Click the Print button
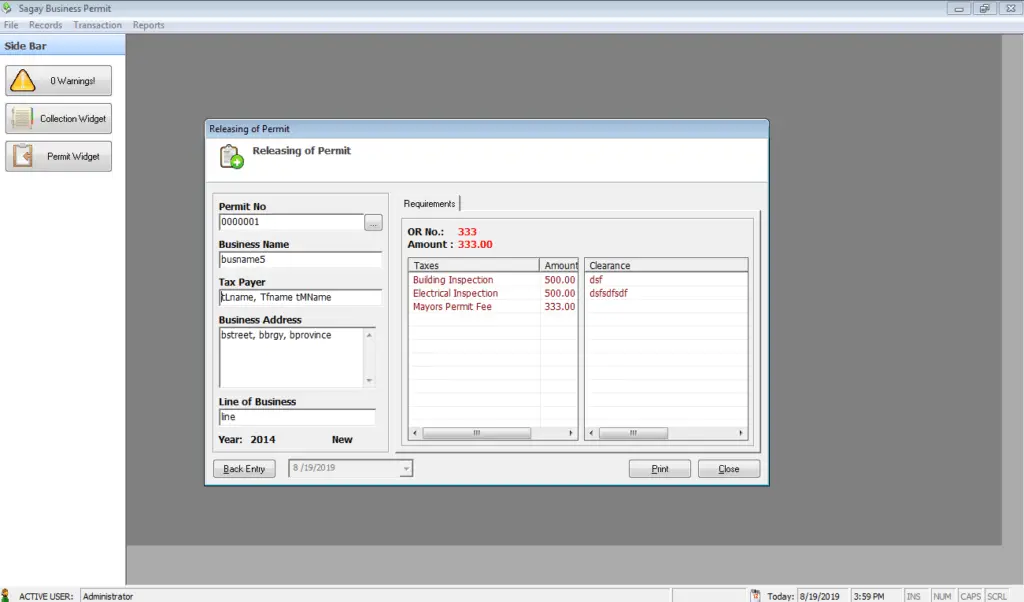Image resolution: width=1024 pixels, height=602 pixels. point(659,468)
